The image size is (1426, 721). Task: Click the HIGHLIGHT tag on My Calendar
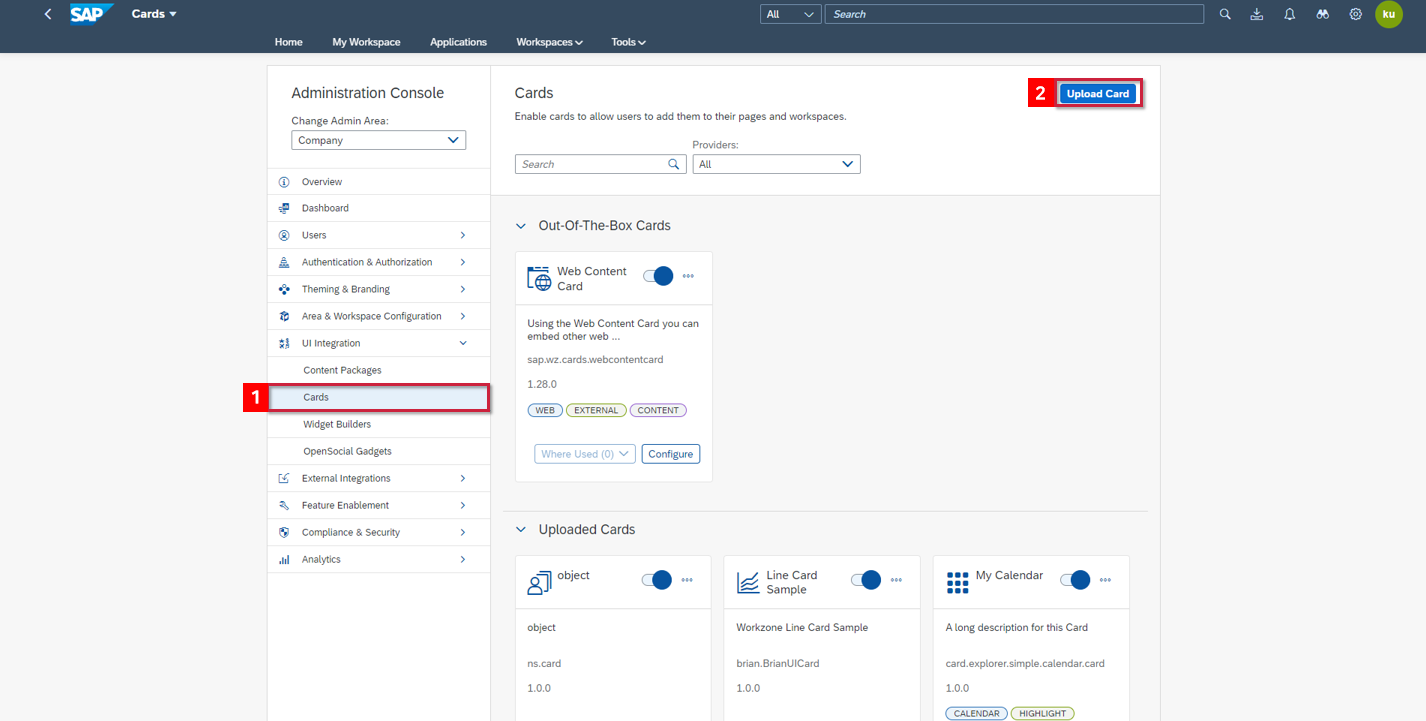click(1043, 714)
